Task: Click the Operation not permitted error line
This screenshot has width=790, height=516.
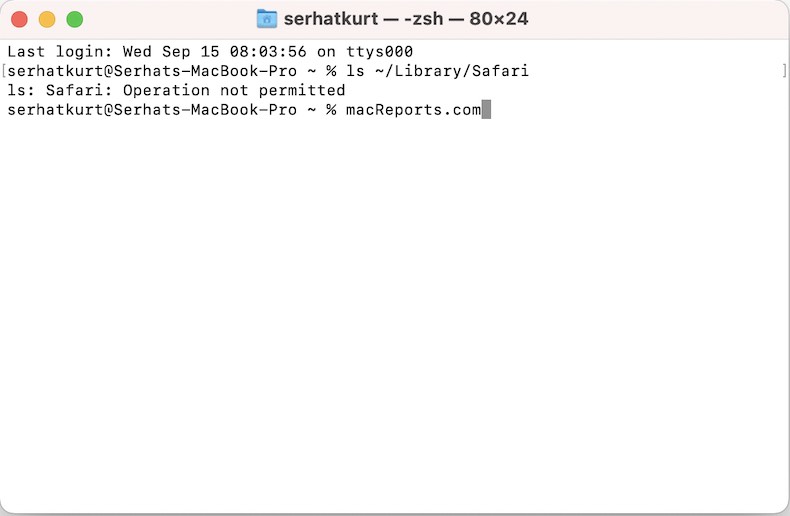Action: [x=176, y=91]
